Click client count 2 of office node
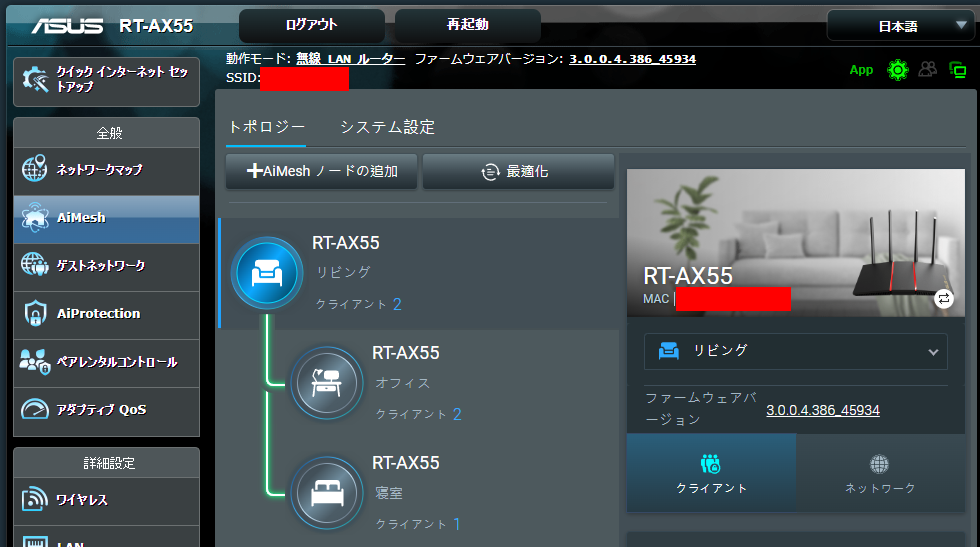The width and height of the screenshot is (980, 547). [457, 414]
